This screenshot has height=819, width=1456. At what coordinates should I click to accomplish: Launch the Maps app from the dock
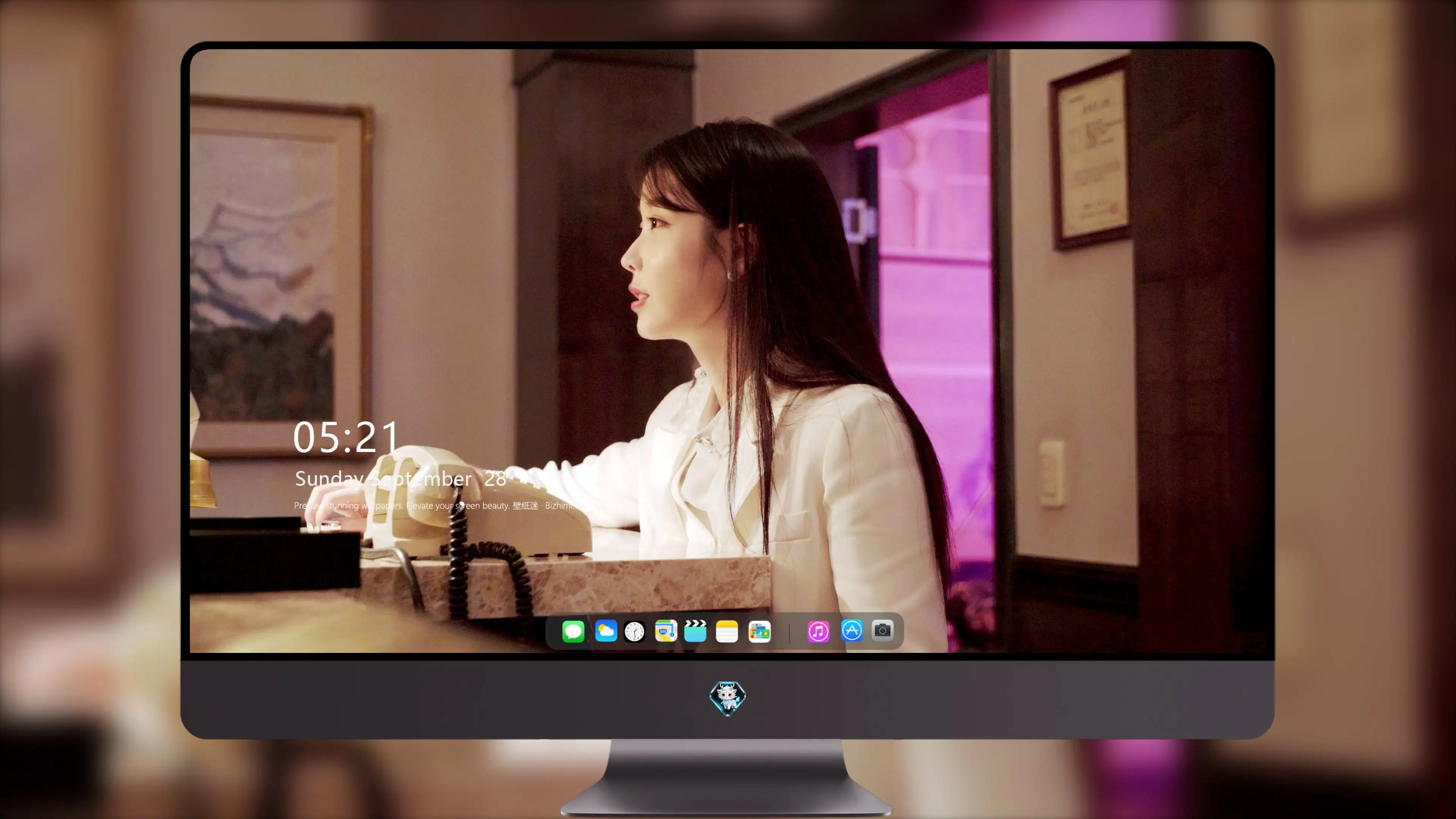(x=666, y=631)
